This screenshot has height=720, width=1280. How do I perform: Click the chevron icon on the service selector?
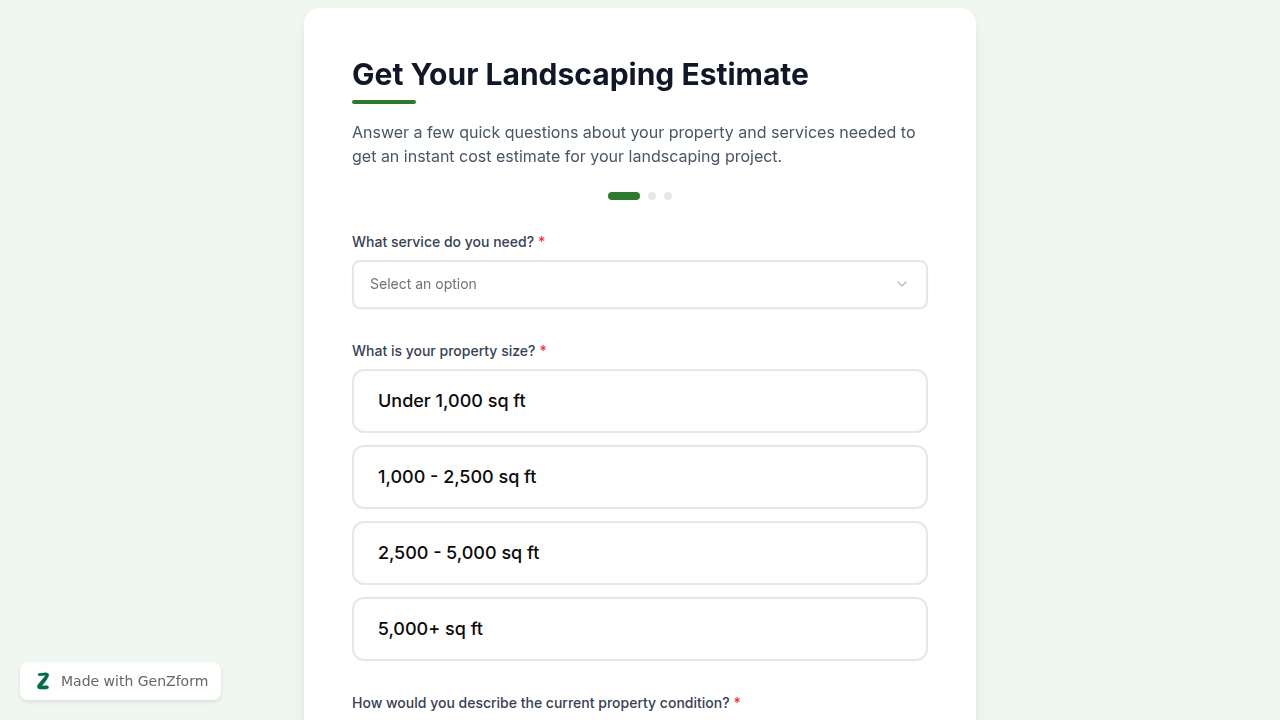tap(901, 284)
